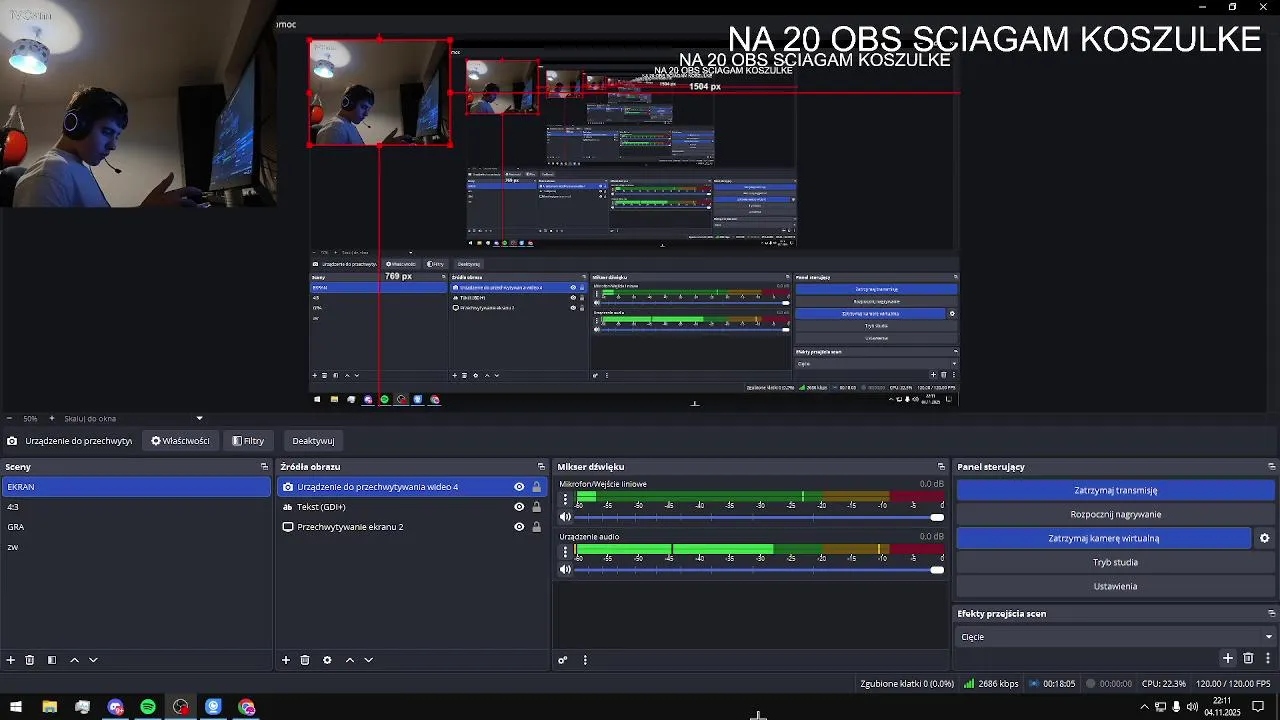
Task: Add a new scene with plus icon
Action: pyautogui.click(x=11, y=660)
